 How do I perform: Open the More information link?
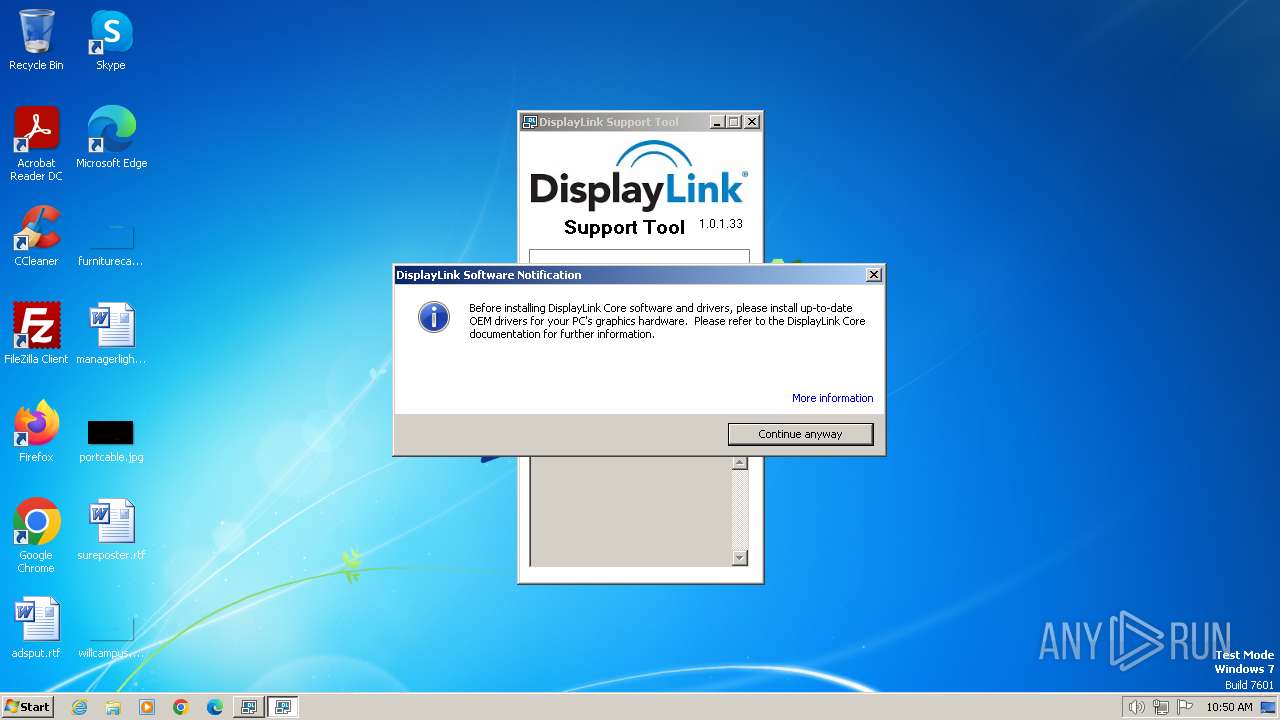pyautogui.click(x=832, y=398)
